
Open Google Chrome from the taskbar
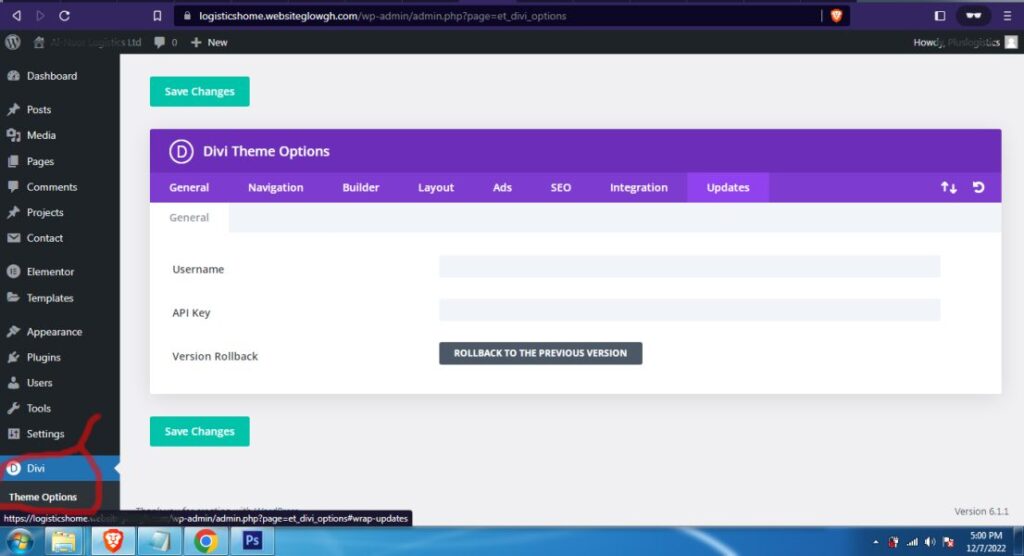206,542
